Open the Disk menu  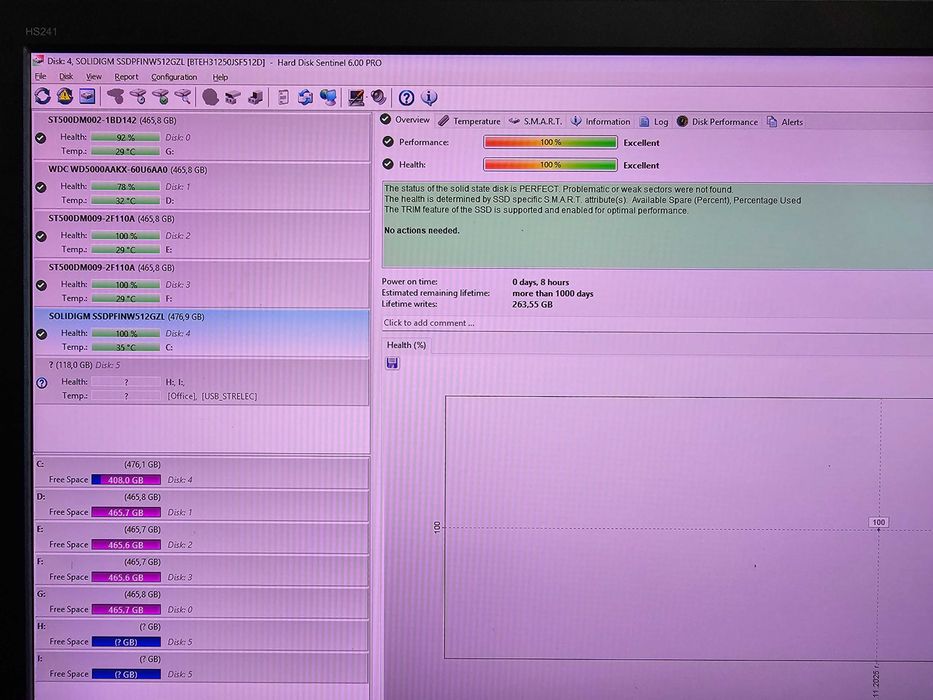66,76
